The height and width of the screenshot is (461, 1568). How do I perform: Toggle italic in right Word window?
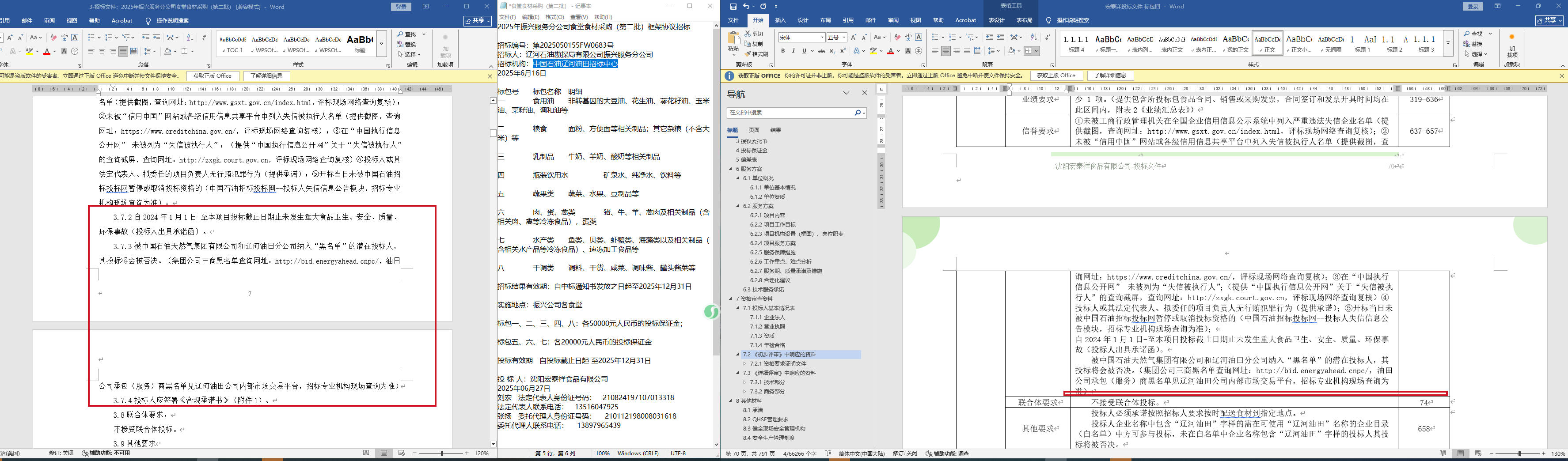(793, 51)
